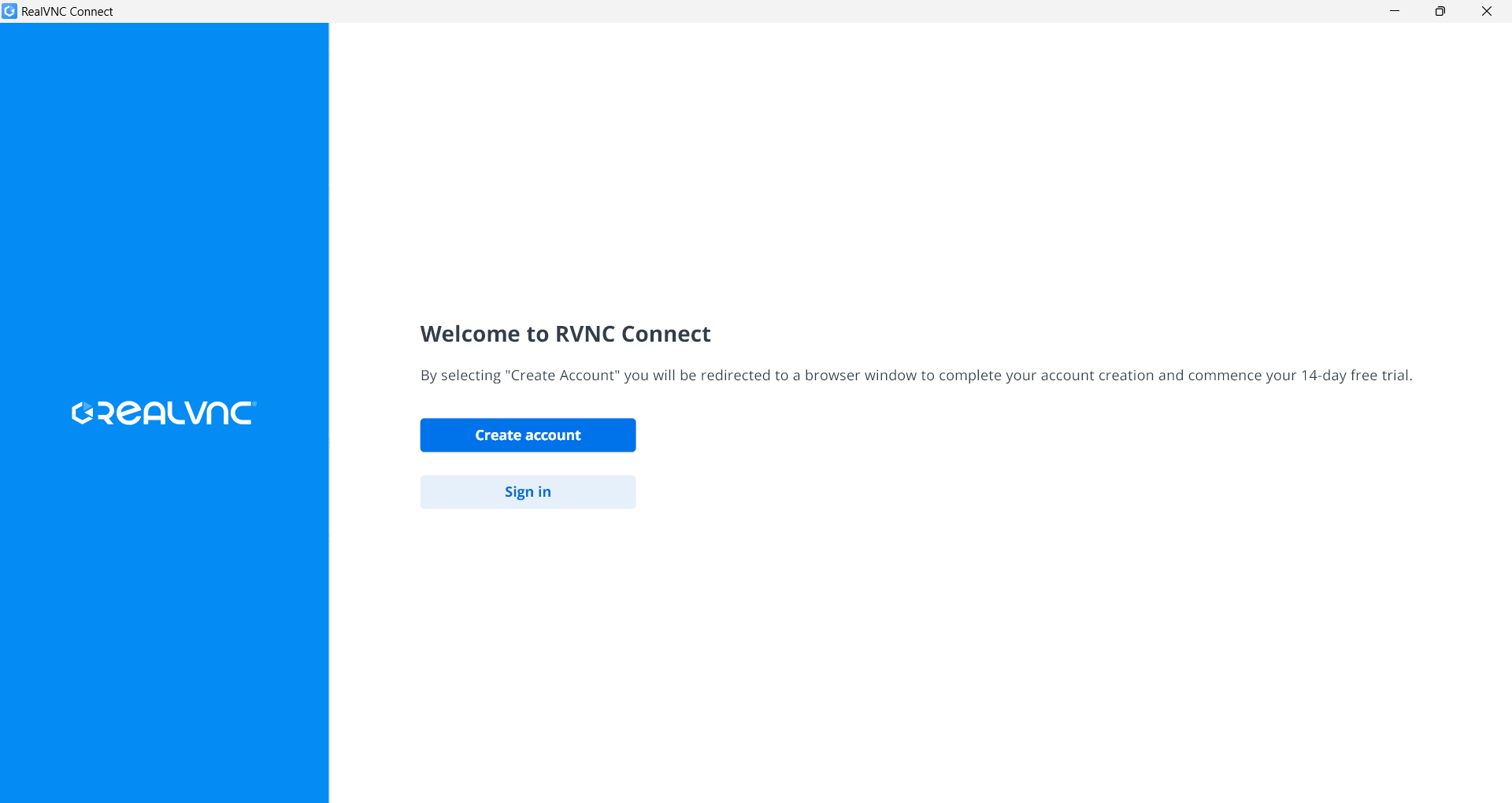Image resolution: width=1512 pixels, height=803 pixels.
Task: Click the blue sidebar panel
Action: click(x=163, y=630)
